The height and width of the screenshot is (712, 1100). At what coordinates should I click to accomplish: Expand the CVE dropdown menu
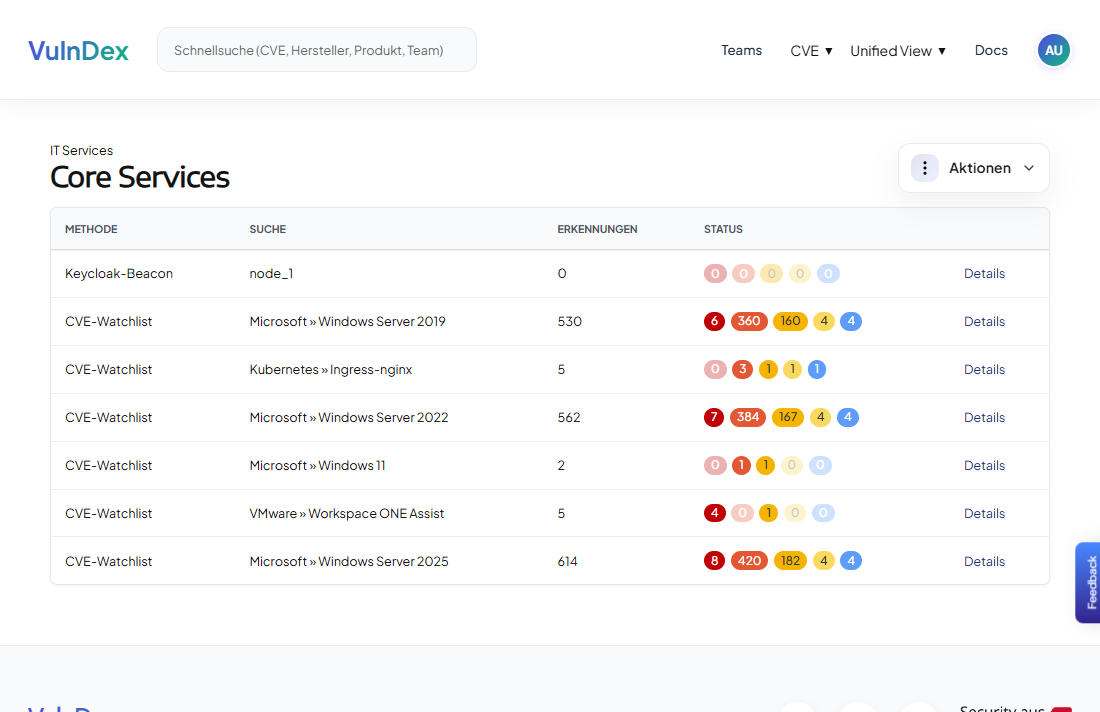pos(811,51)
